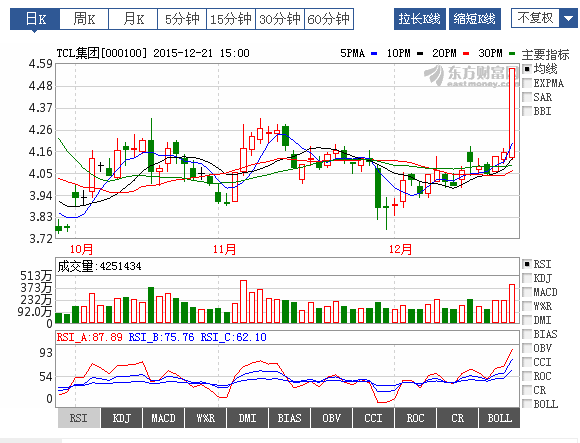580x443 pixels.
Task: Switch to the OBV bottom tab
Action: (x=331, y=418)
